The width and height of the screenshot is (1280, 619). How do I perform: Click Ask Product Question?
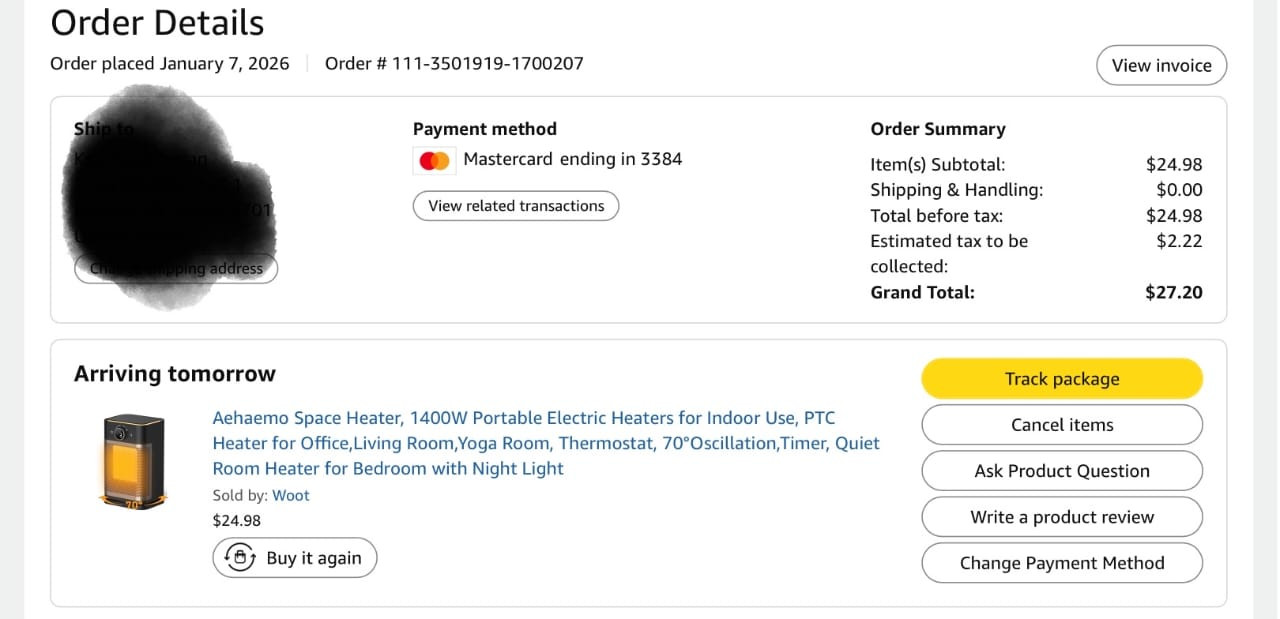coord(1061,471)
